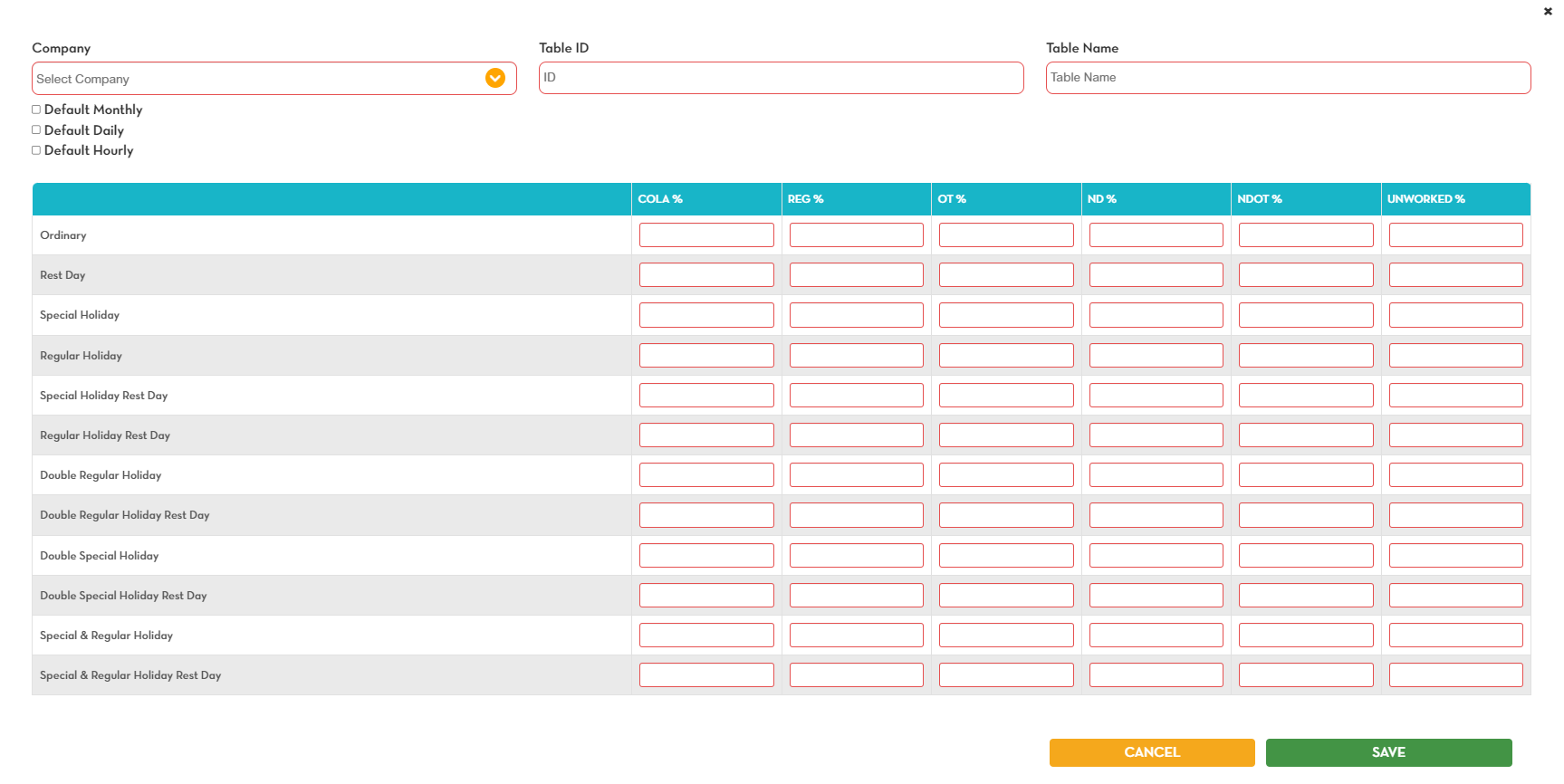Select Regular Holiday Rest Day ND % field
Screen dimensions: 1564x784
(1156, 435)
